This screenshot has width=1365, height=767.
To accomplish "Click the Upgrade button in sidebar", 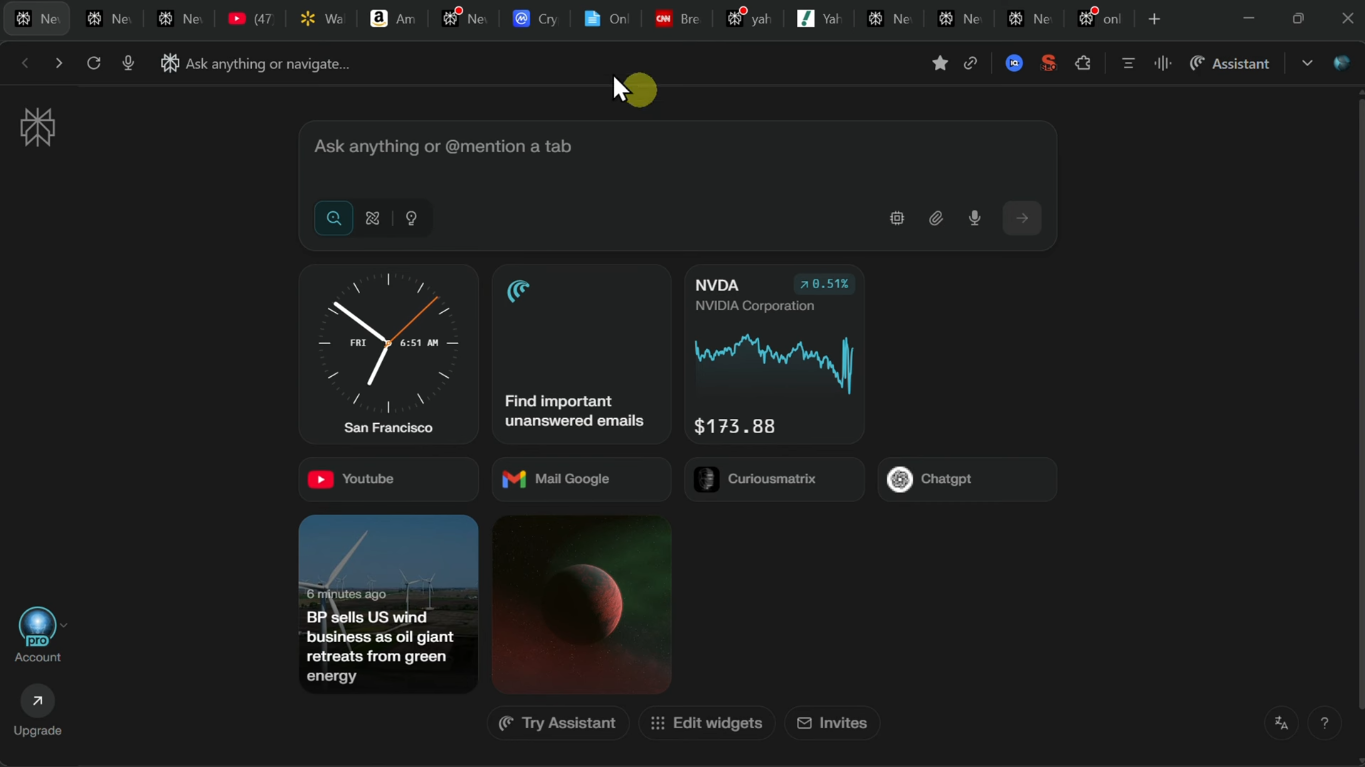I will (x=37, y=711).
